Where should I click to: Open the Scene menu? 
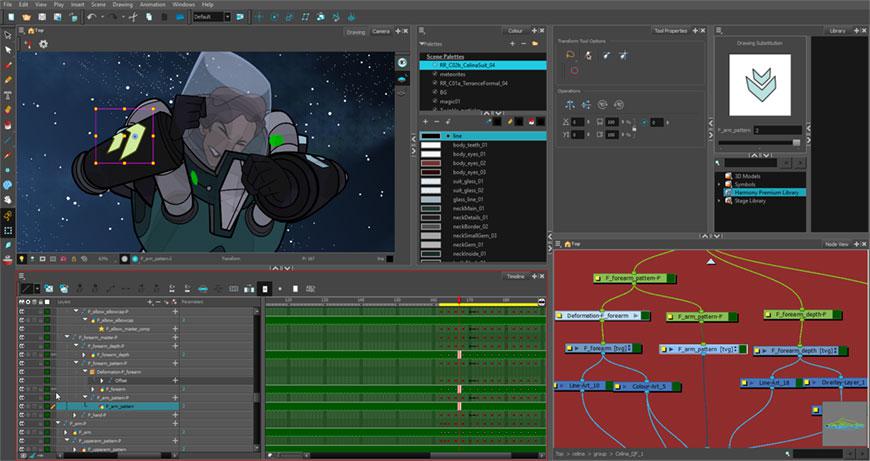(x=98, y=4)
